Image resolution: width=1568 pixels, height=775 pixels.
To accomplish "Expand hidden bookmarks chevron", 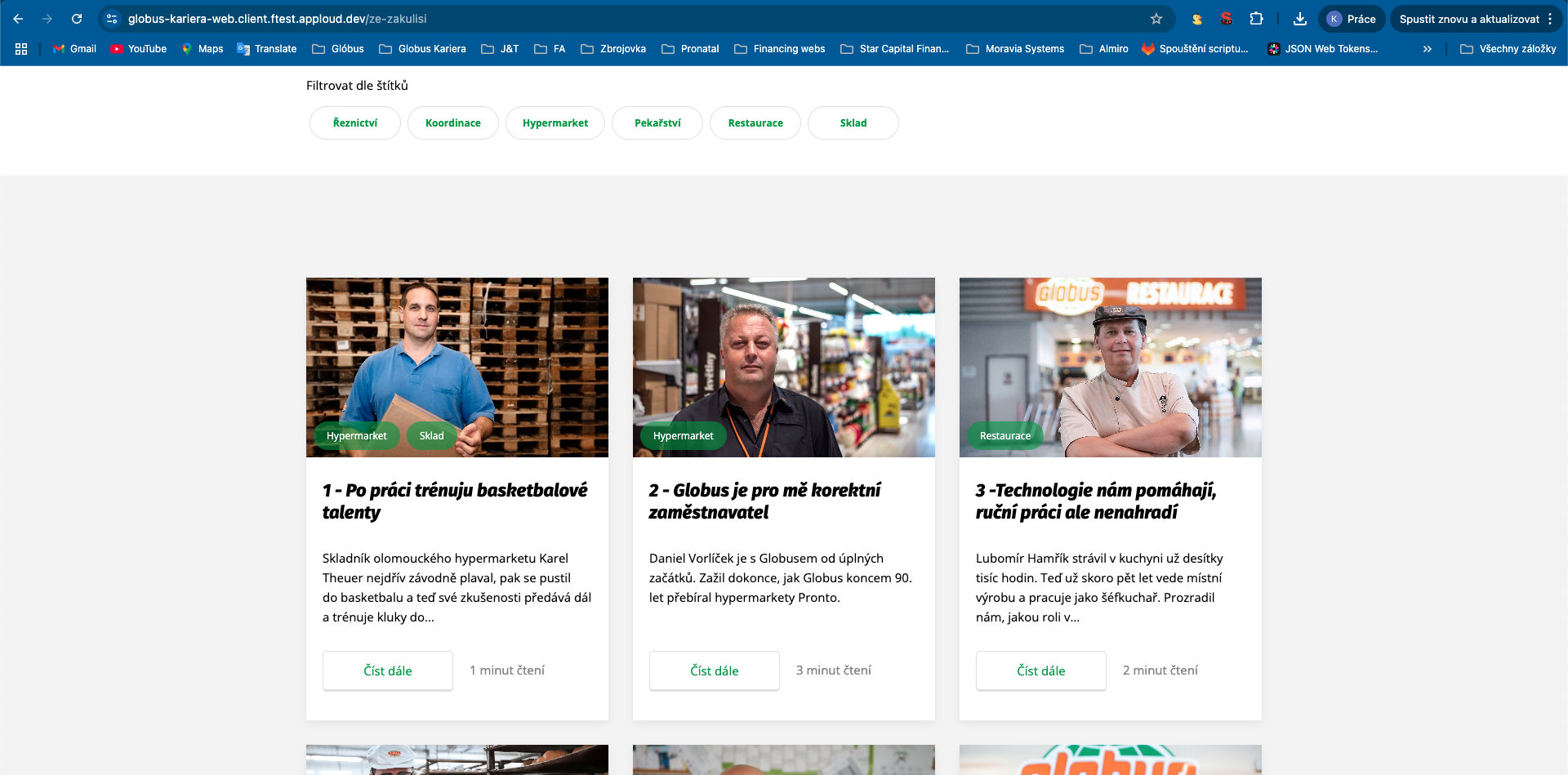I will click(1427, 49).
